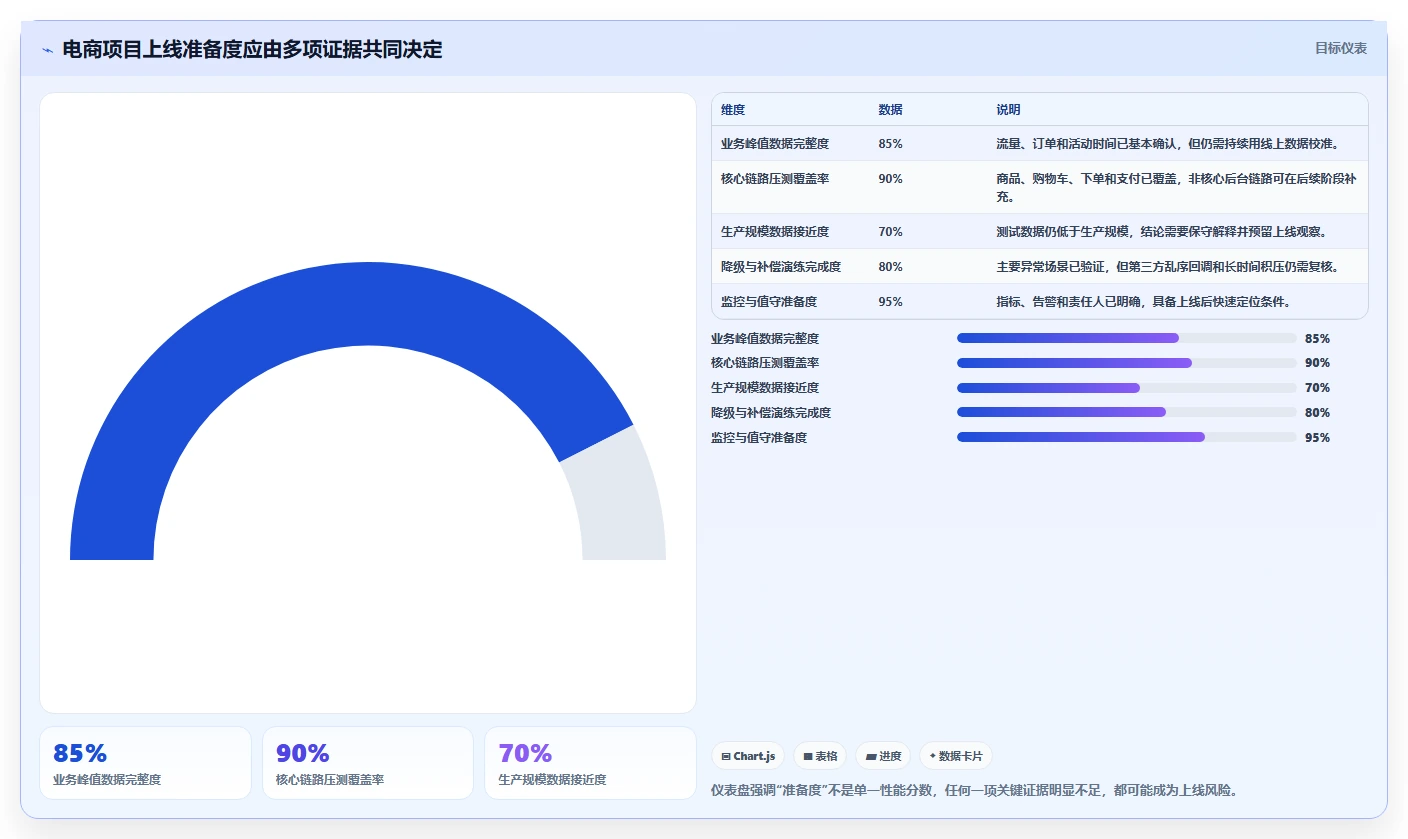Click the title 电商项目上线准备度应由多项证据共同决定

[x=252, y=49]
